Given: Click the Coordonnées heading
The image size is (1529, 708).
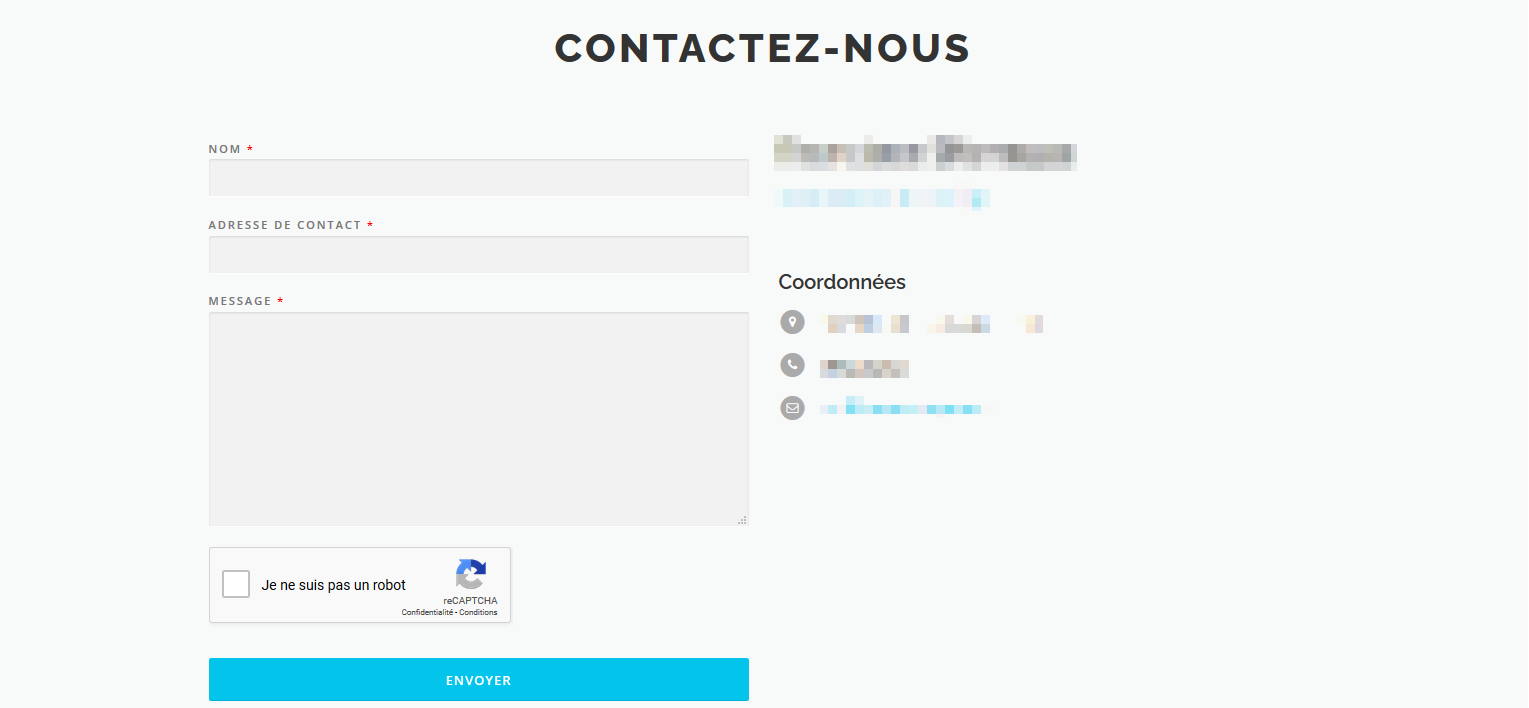Looking at the screenshot, I should click(842, 282).
